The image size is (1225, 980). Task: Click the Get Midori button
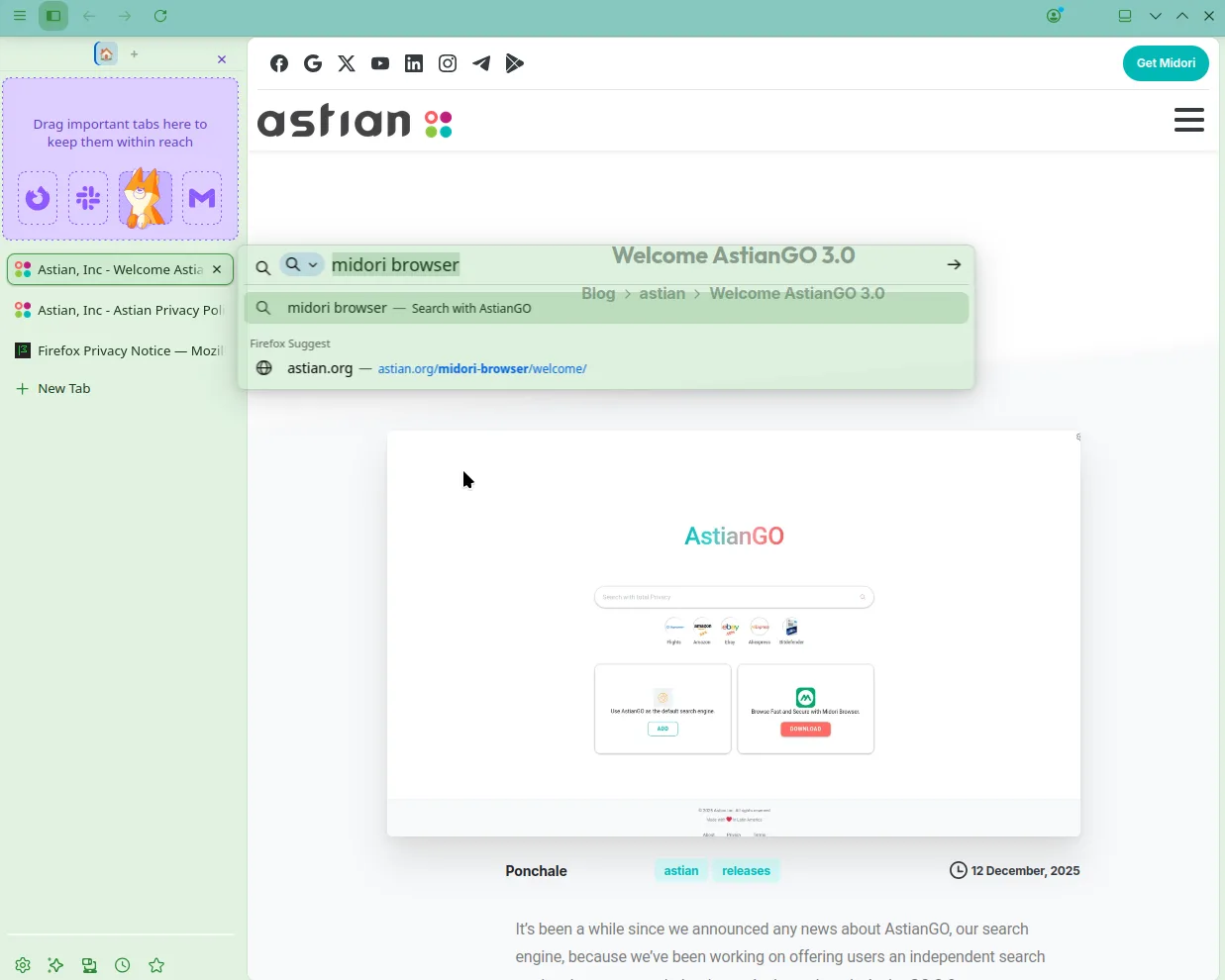(1167, 63)
